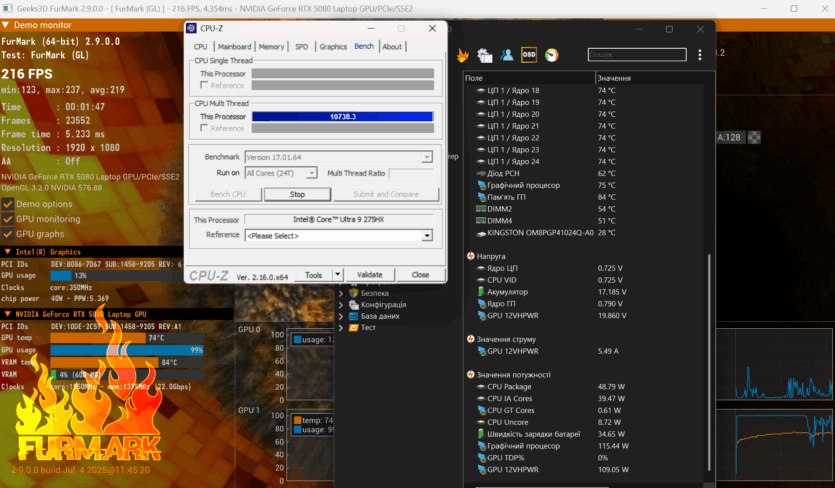Screen dimensions: 835x488
Task: Toggle the GPU graphs checkbox
Action: click(x=8, y=234)
